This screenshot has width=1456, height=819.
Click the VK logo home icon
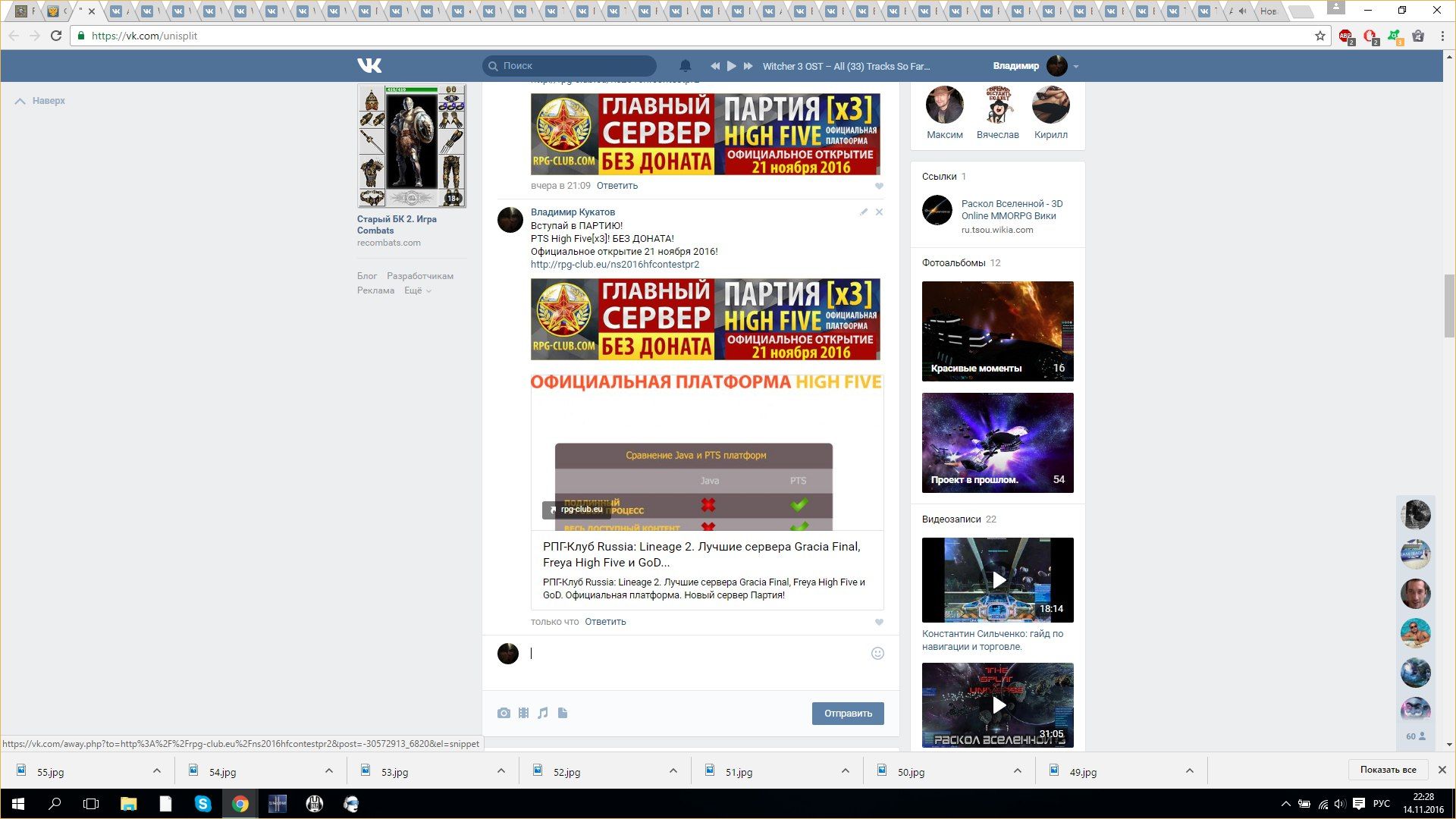click(369, 66)
